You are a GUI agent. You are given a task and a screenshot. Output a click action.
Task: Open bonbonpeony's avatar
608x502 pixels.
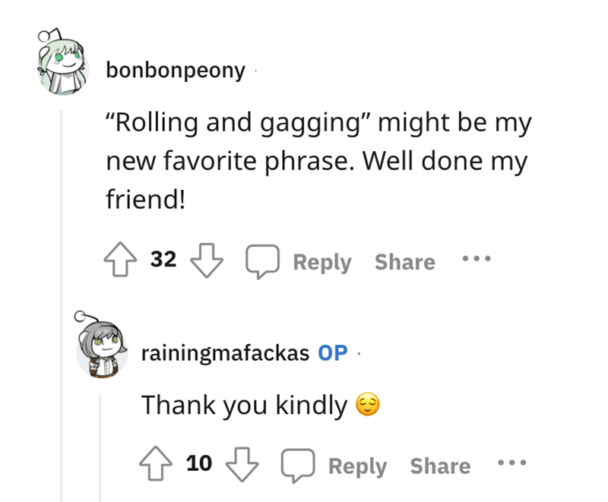point(62,62)
